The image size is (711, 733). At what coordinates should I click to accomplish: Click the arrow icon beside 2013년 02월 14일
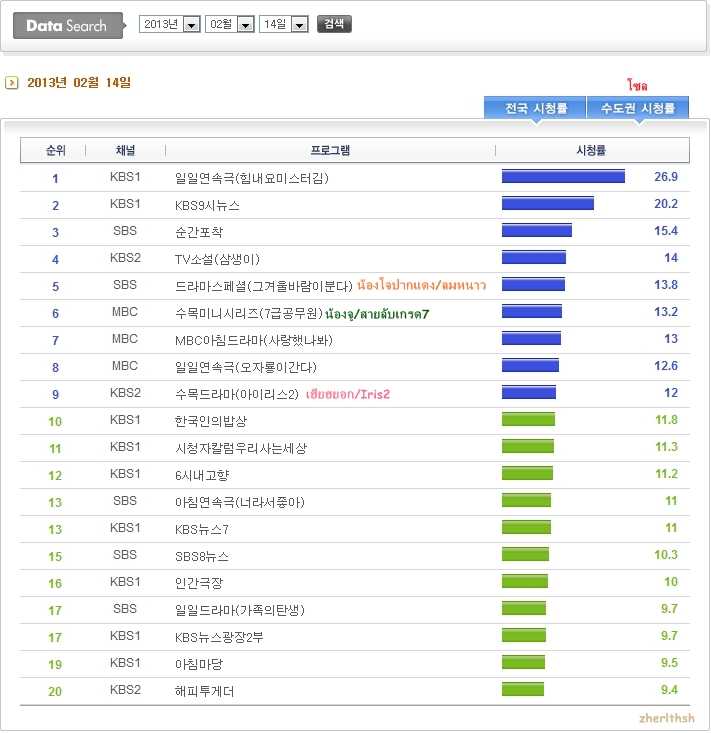[11, 83]
